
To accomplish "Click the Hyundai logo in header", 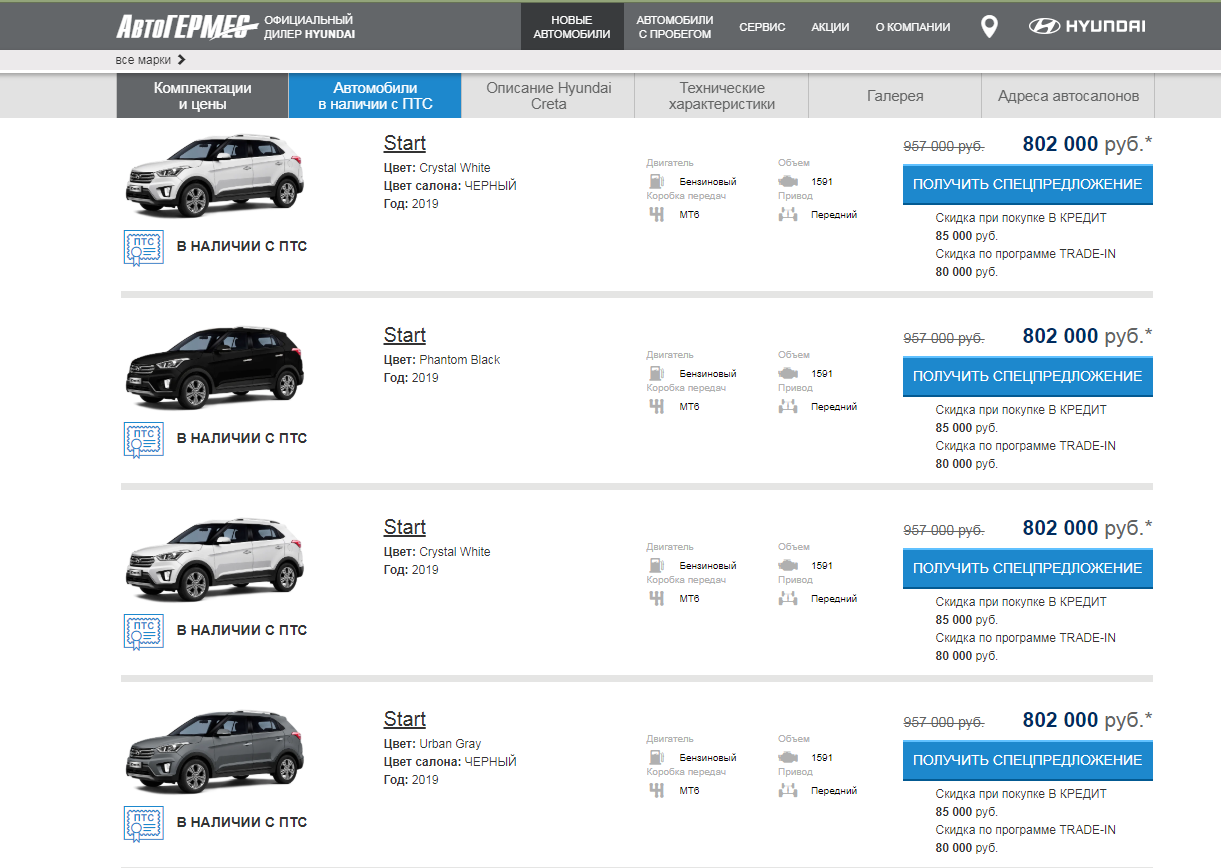I will click(1087, 27).
